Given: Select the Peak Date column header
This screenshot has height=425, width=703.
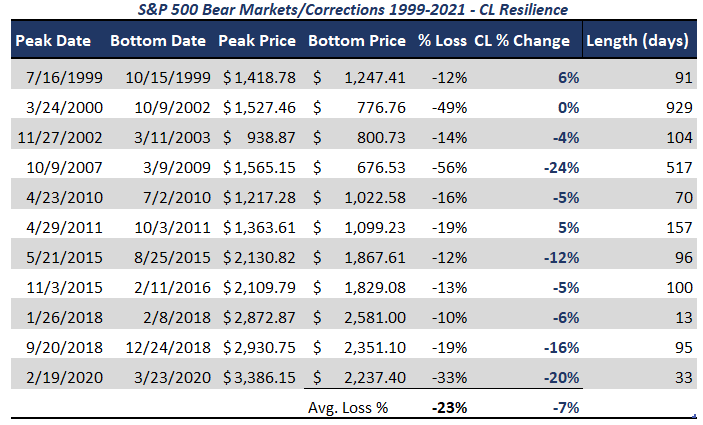Looking at the screenshot, I should pos(53,41).
